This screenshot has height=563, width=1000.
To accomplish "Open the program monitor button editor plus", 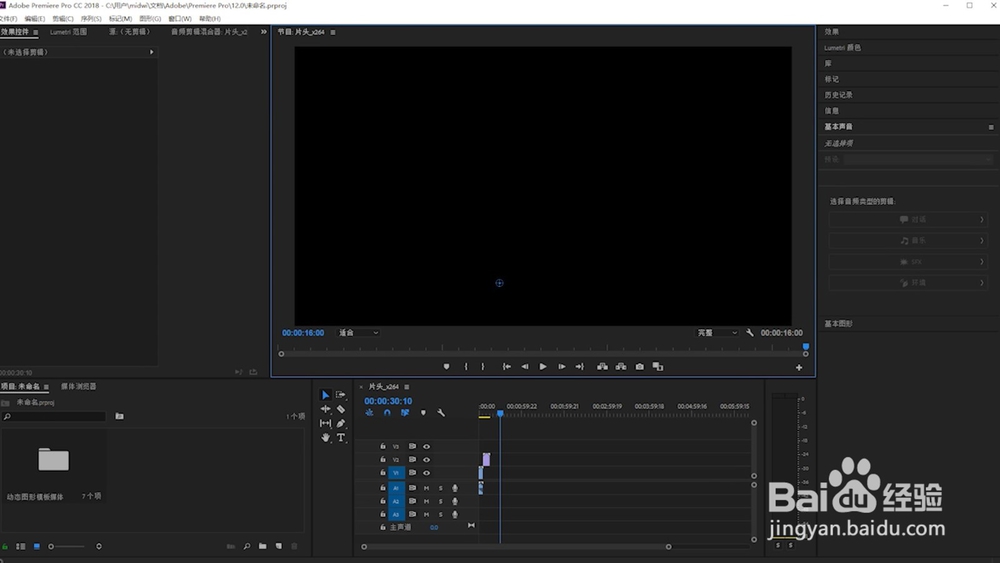I will (798, 367).
